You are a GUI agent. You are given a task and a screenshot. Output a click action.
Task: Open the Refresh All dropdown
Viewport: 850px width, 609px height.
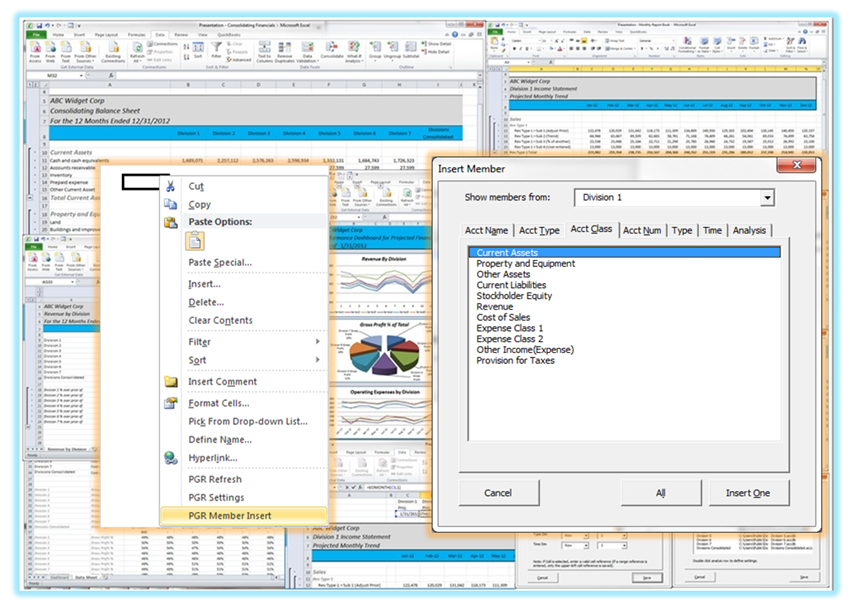(x=137, y=52)
